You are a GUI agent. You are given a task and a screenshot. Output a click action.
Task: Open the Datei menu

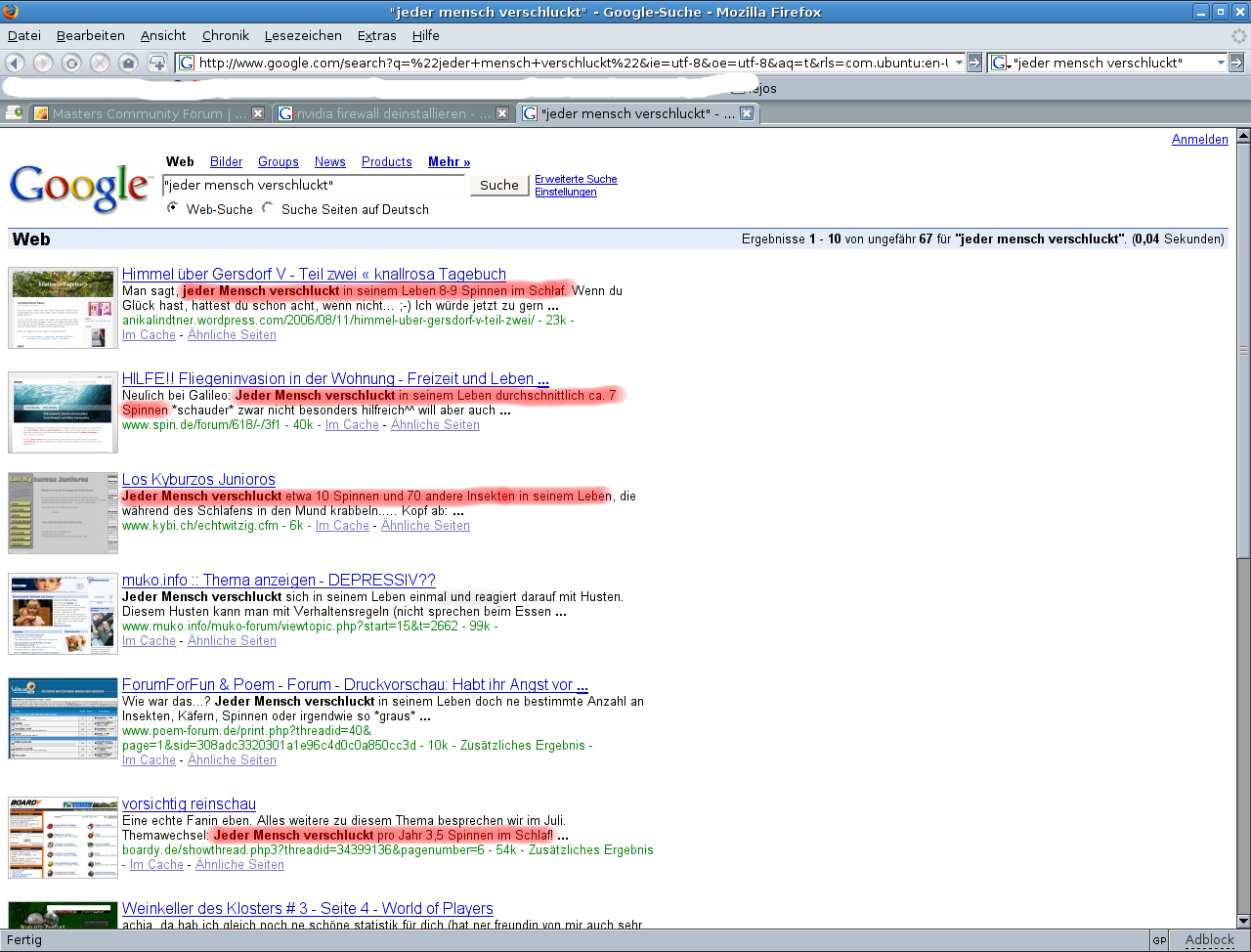tap(24, 35)
